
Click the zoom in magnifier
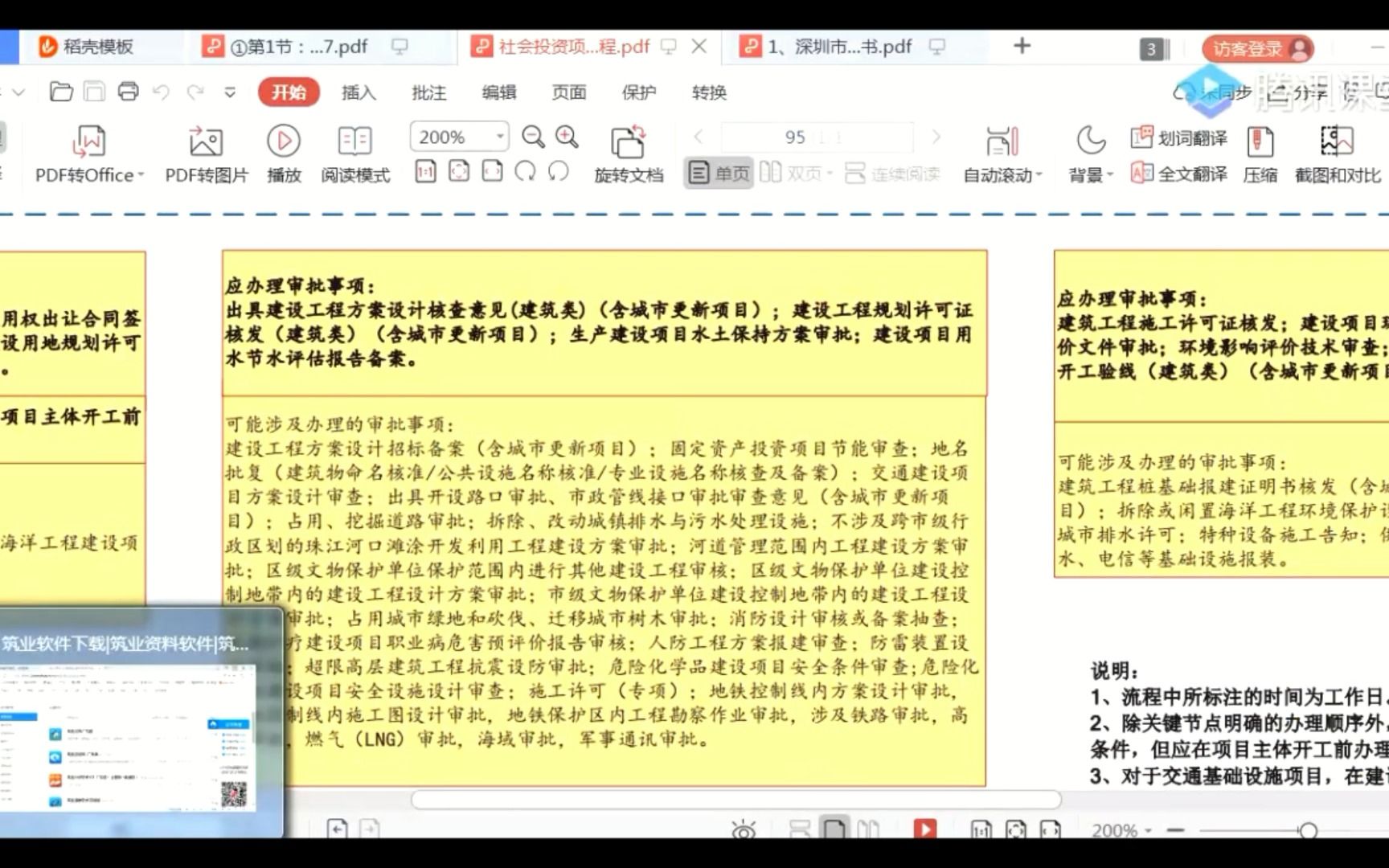pyautogui.click(x=567, y=137)
